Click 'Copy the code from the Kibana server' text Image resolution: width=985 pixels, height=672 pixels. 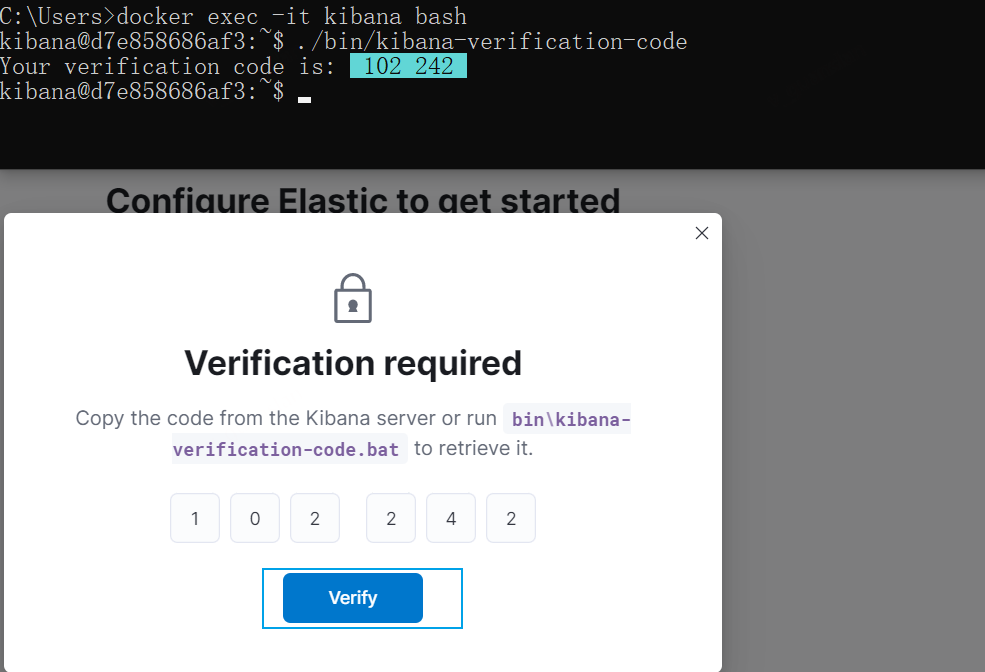pyautogui.click(x=256, y=418)
